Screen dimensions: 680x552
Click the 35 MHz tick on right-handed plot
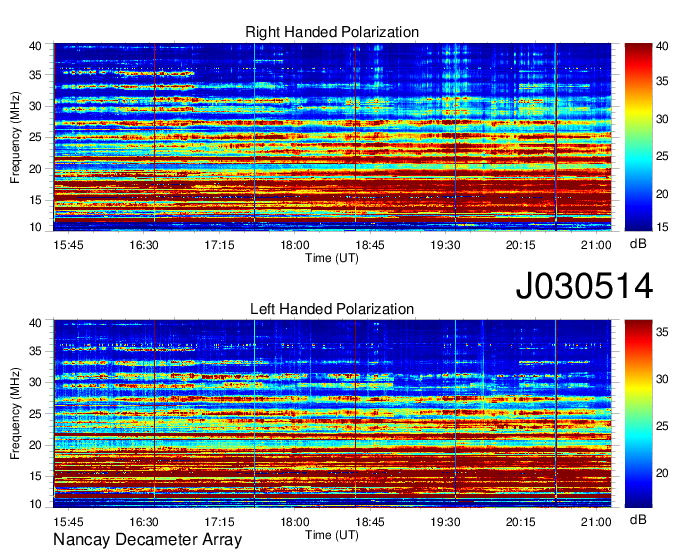[35, 75]
